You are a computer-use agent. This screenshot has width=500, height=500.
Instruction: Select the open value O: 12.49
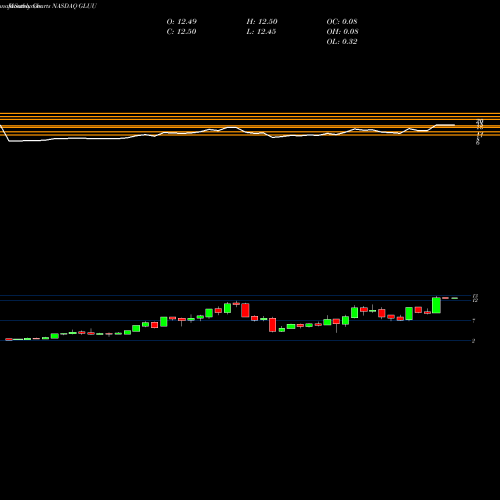click(182, 21)
